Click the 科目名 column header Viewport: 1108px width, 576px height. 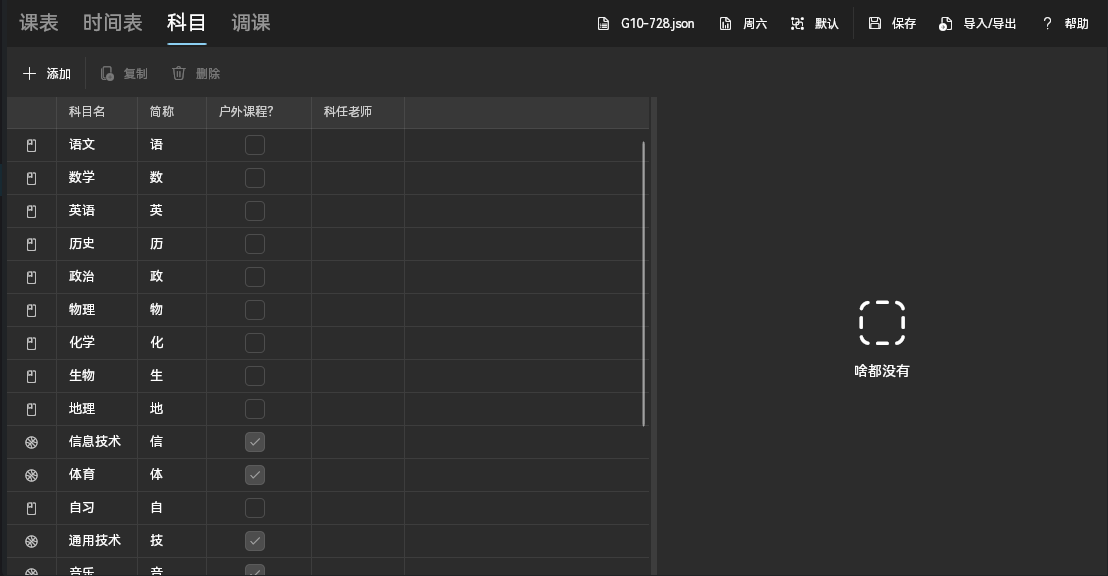click(x=87, y=112)
